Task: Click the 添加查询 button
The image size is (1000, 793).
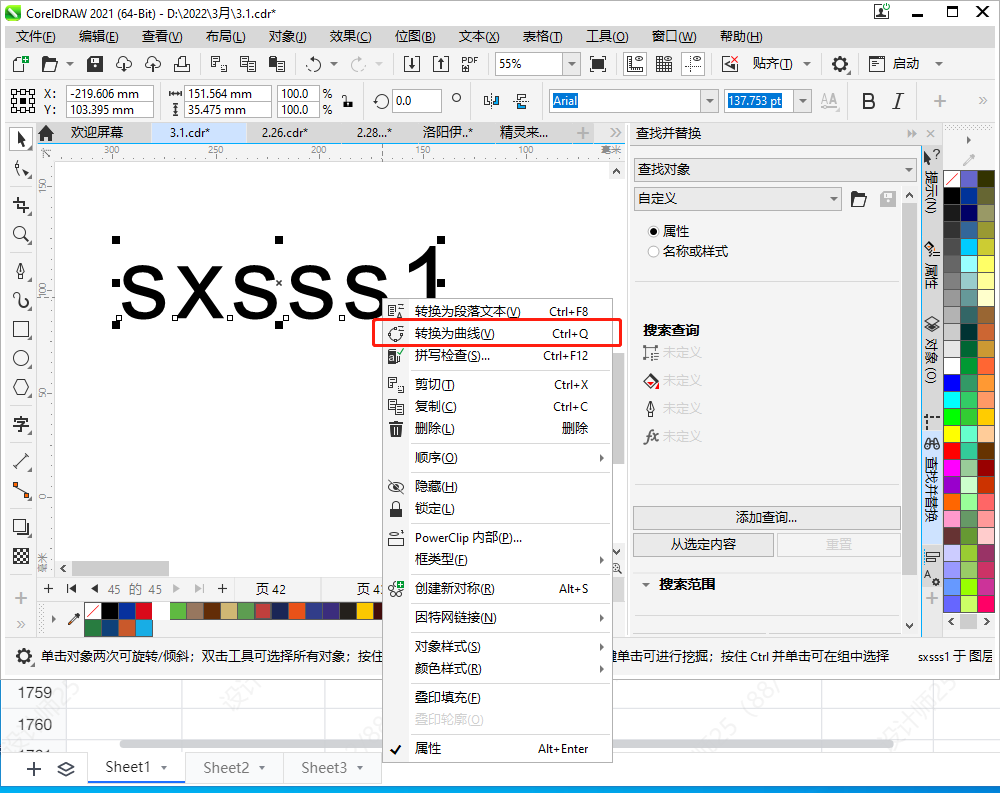Action: point(766,517)
